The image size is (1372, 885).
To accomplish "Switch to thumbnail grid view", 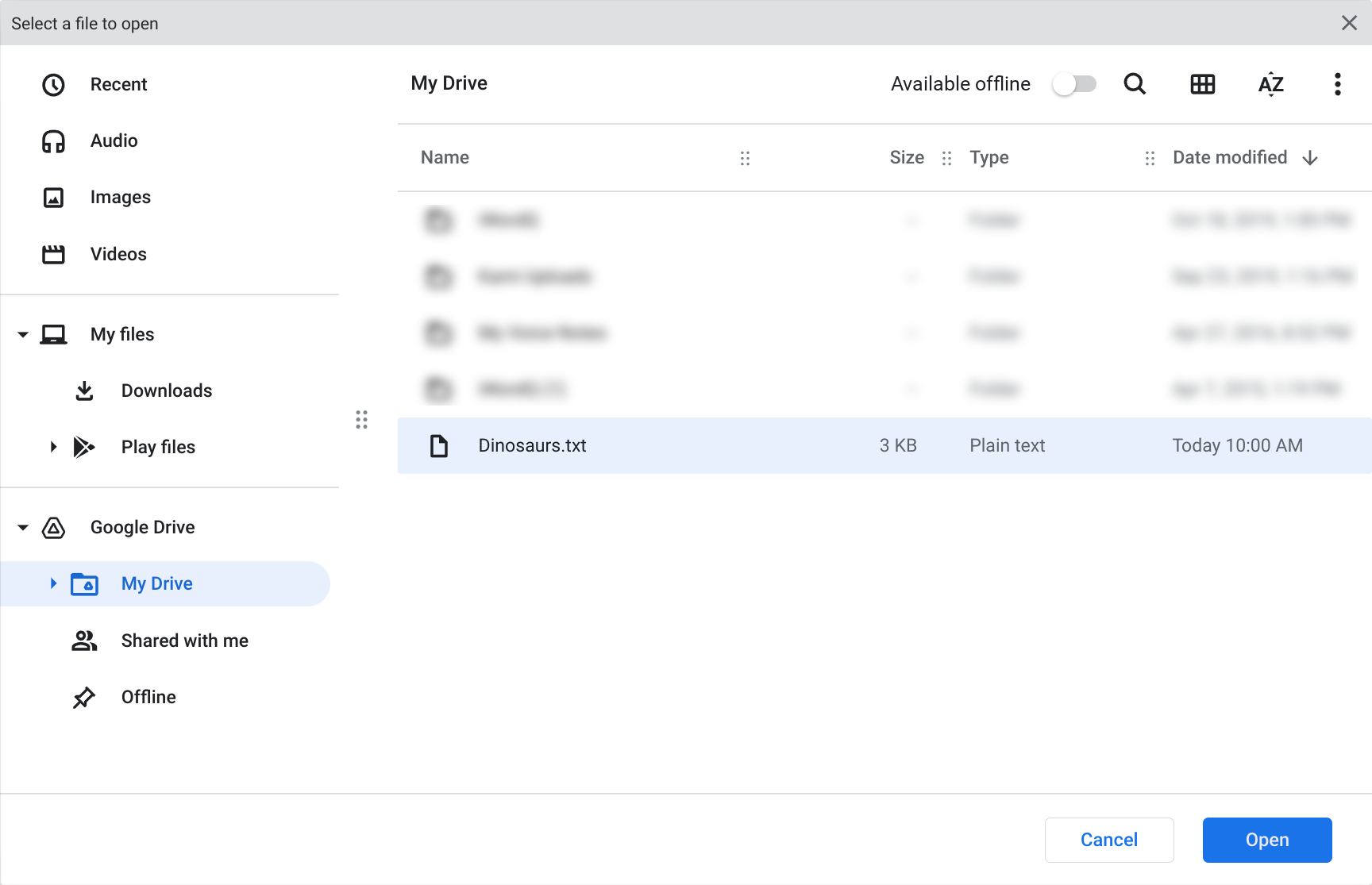I will (1203, 84).
